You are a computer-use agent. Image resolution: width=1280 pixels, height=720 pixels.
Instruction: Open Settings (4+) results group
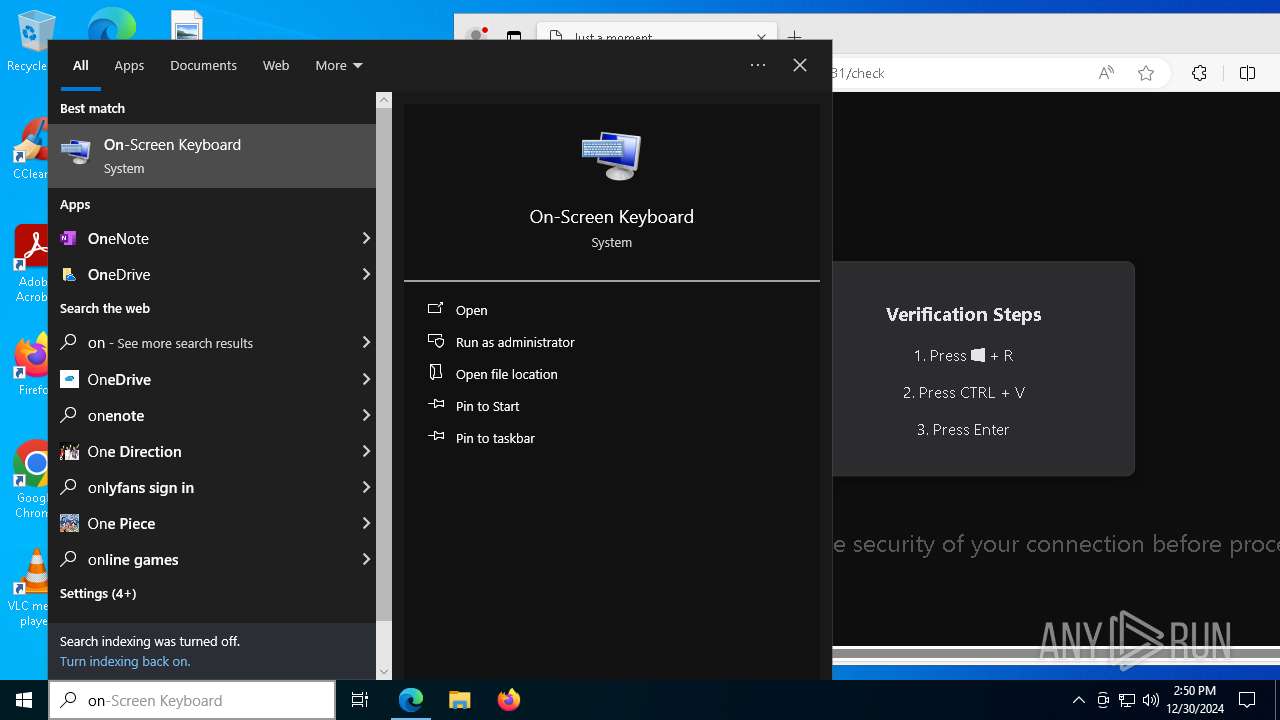[98, 593]
